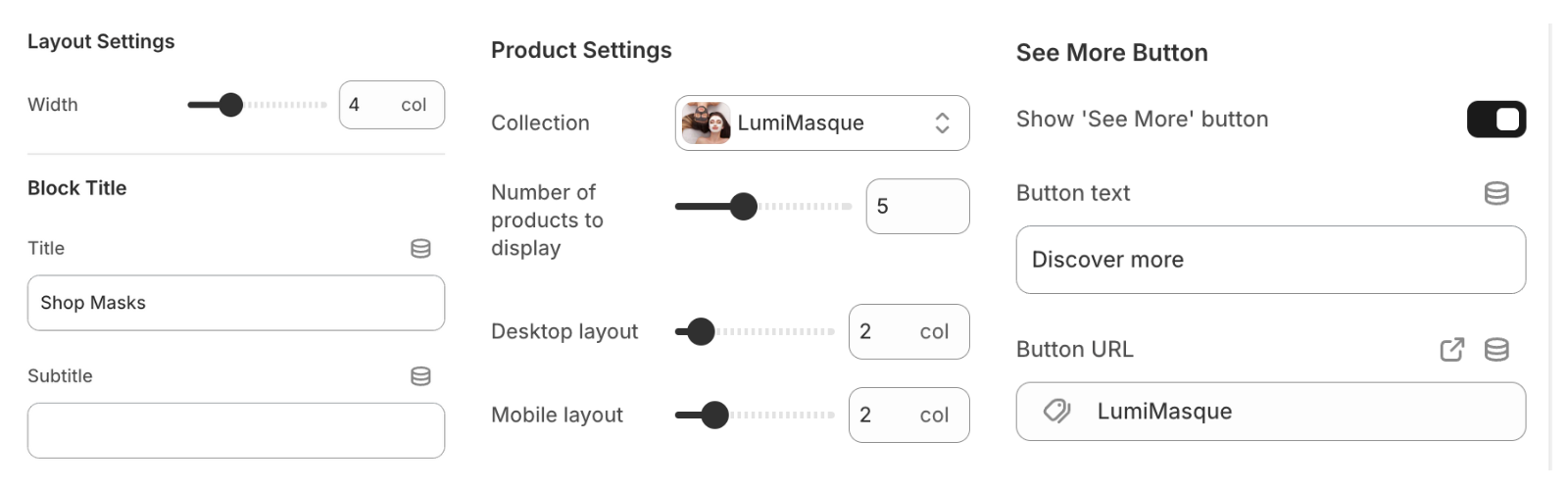The height and width of the screenshot is (490, 1568).
Task: Click dynamic source icon for Button URL
Action: click(x=1495, y=350)
